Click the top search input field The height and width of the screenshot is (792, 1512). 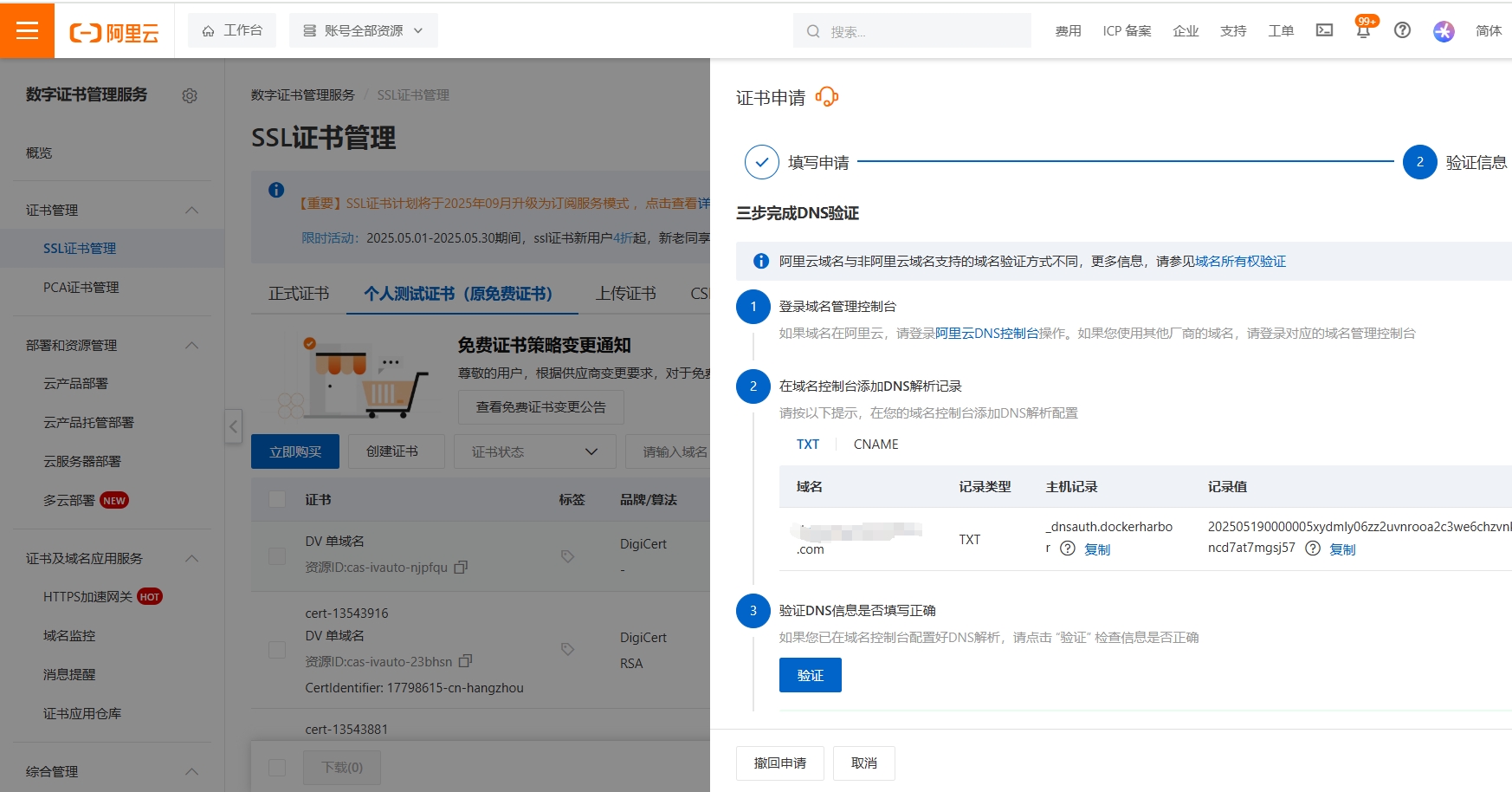pos(912,31)
